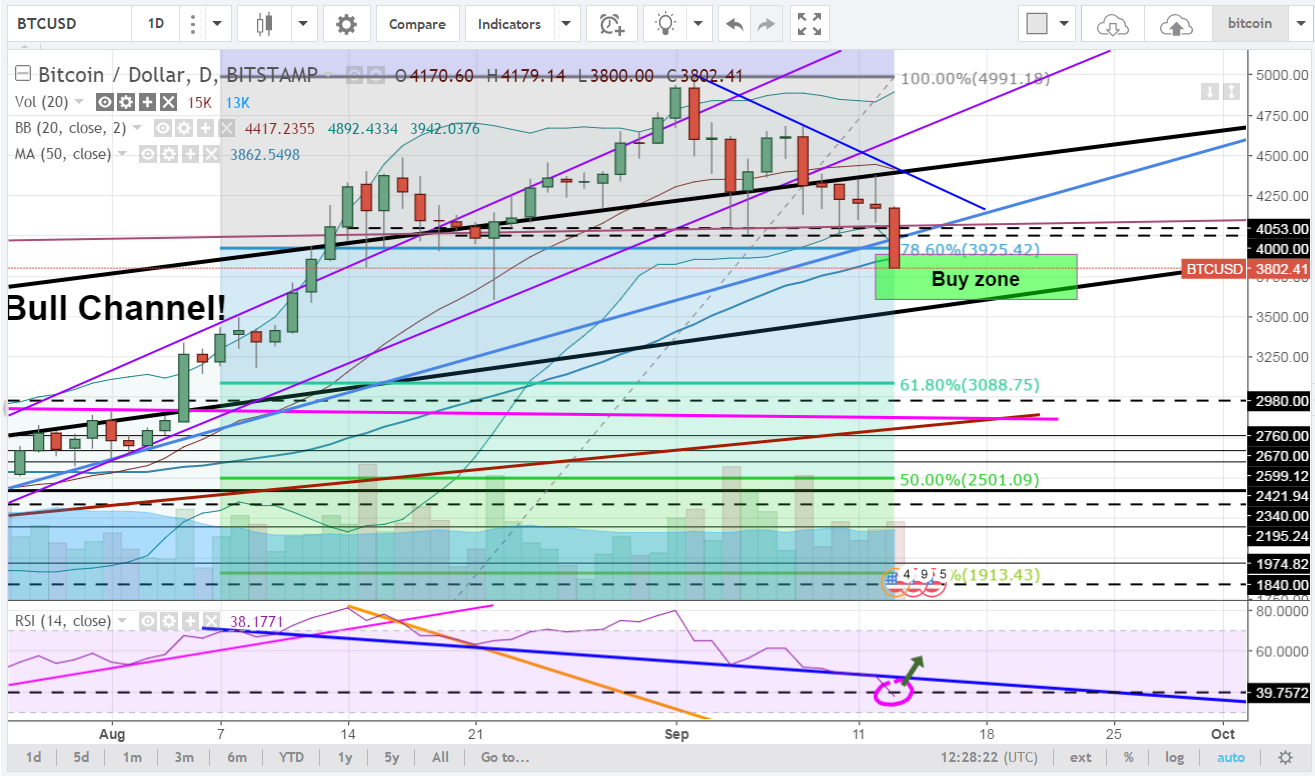
Task: Toggle visibility of Vol (20) indicator
Action: click(105, 102)
